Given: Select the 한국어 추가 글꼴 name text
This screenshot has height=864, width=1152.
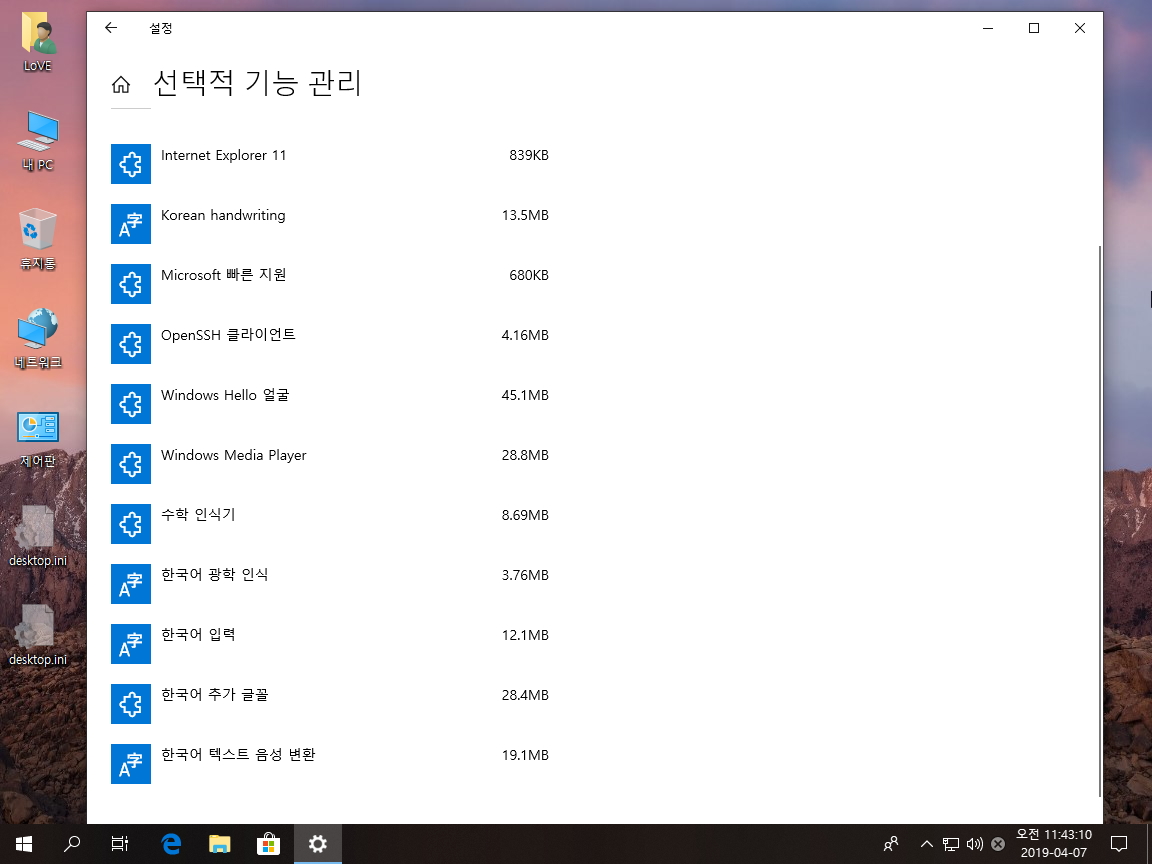Looking at the screenshot, I should coord(215,695).
